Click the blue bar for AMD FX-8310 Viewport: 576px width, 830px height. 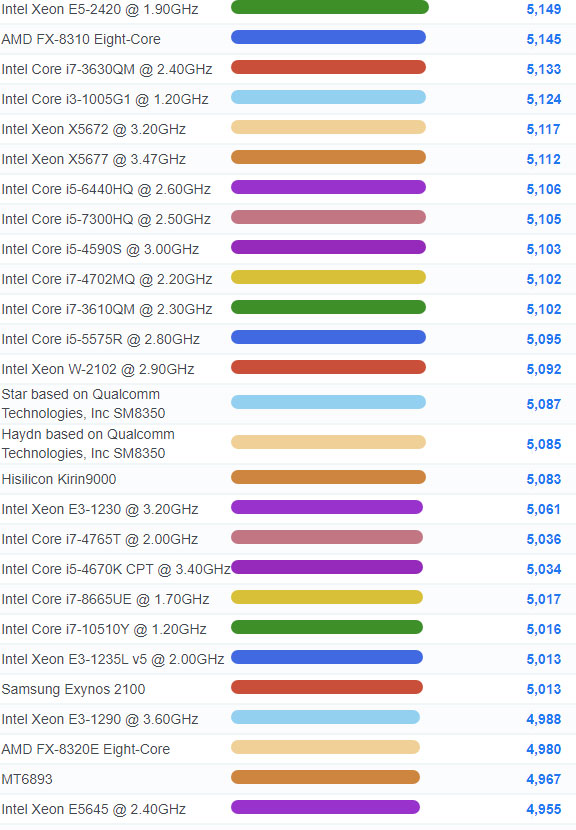point(328,37)
